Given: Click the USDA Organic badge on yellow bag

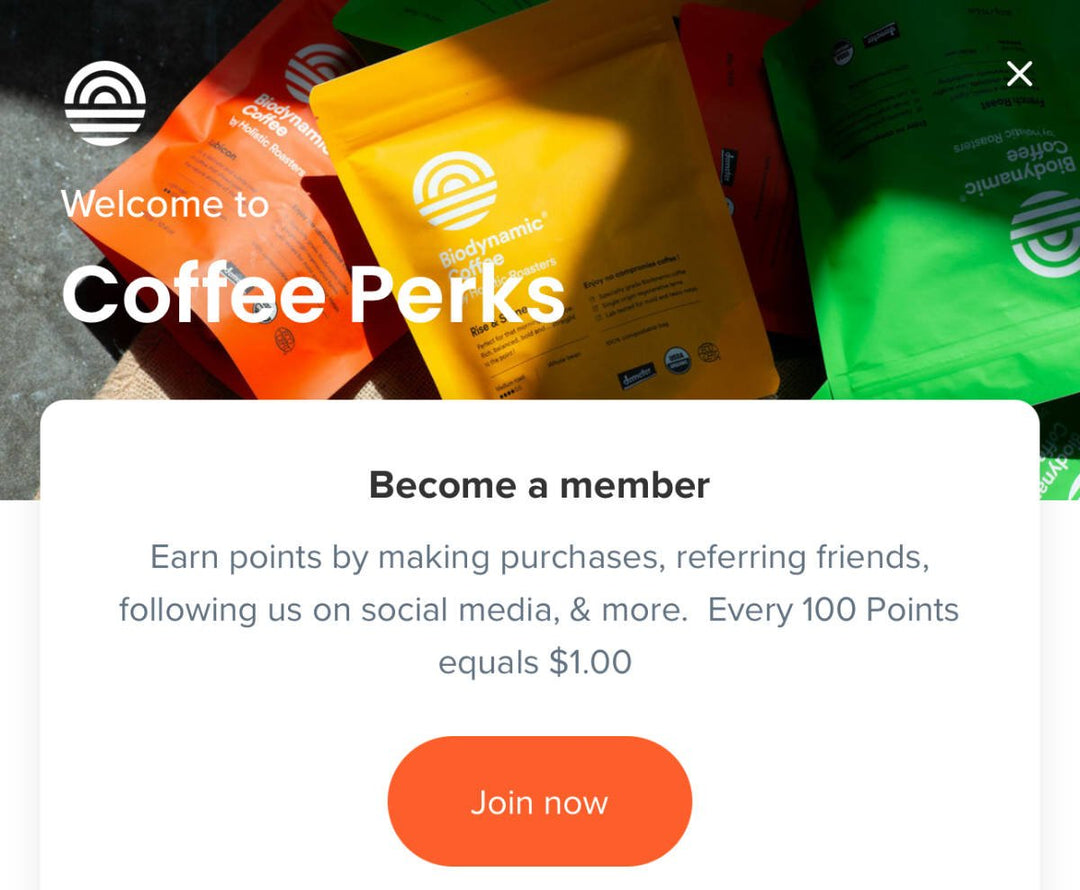Looking at the screenshot, I should [677, 360].
